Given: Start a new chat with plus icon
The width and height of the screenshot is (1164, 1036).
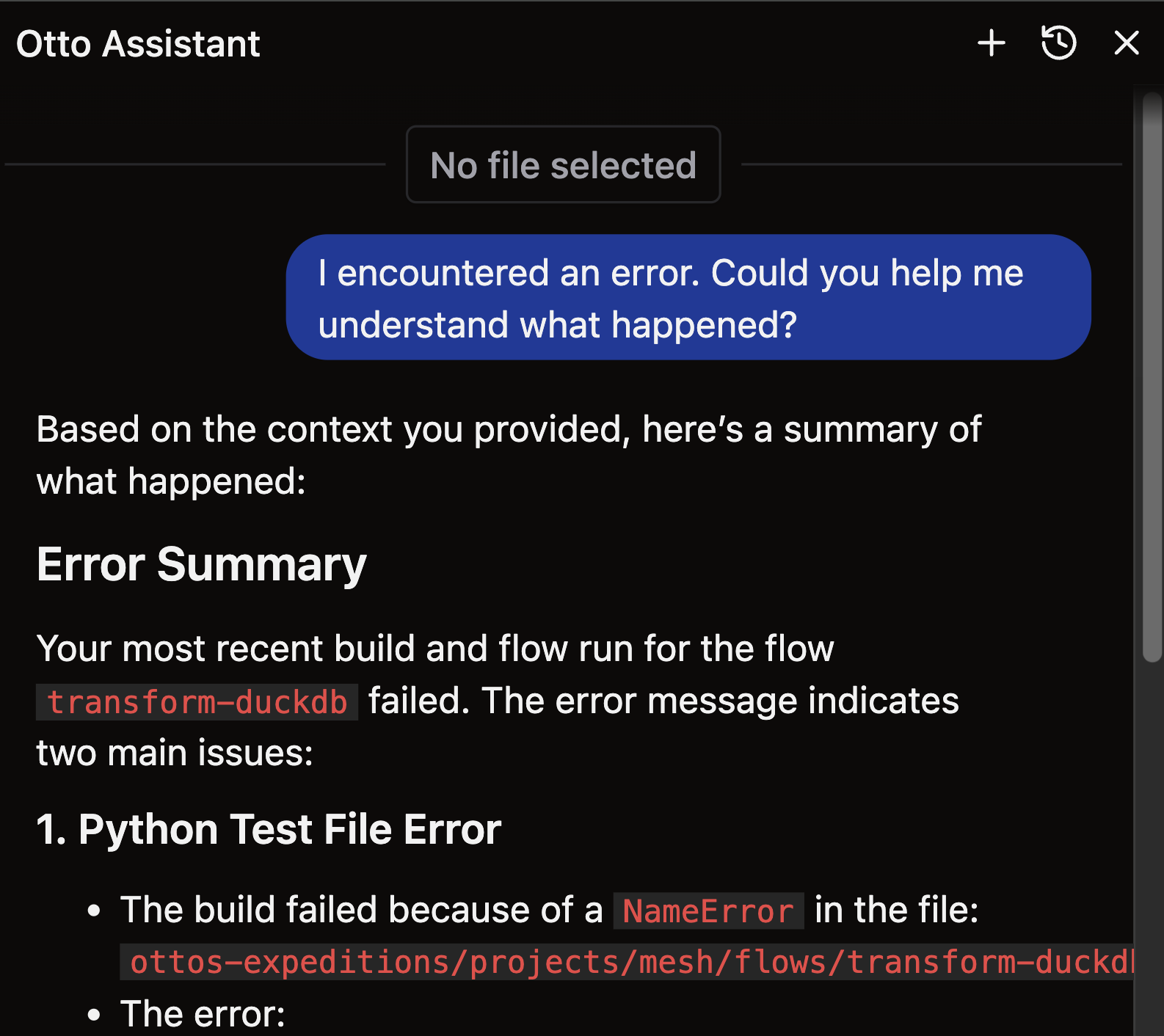Looking at the screenshot, I should point(991,43).
